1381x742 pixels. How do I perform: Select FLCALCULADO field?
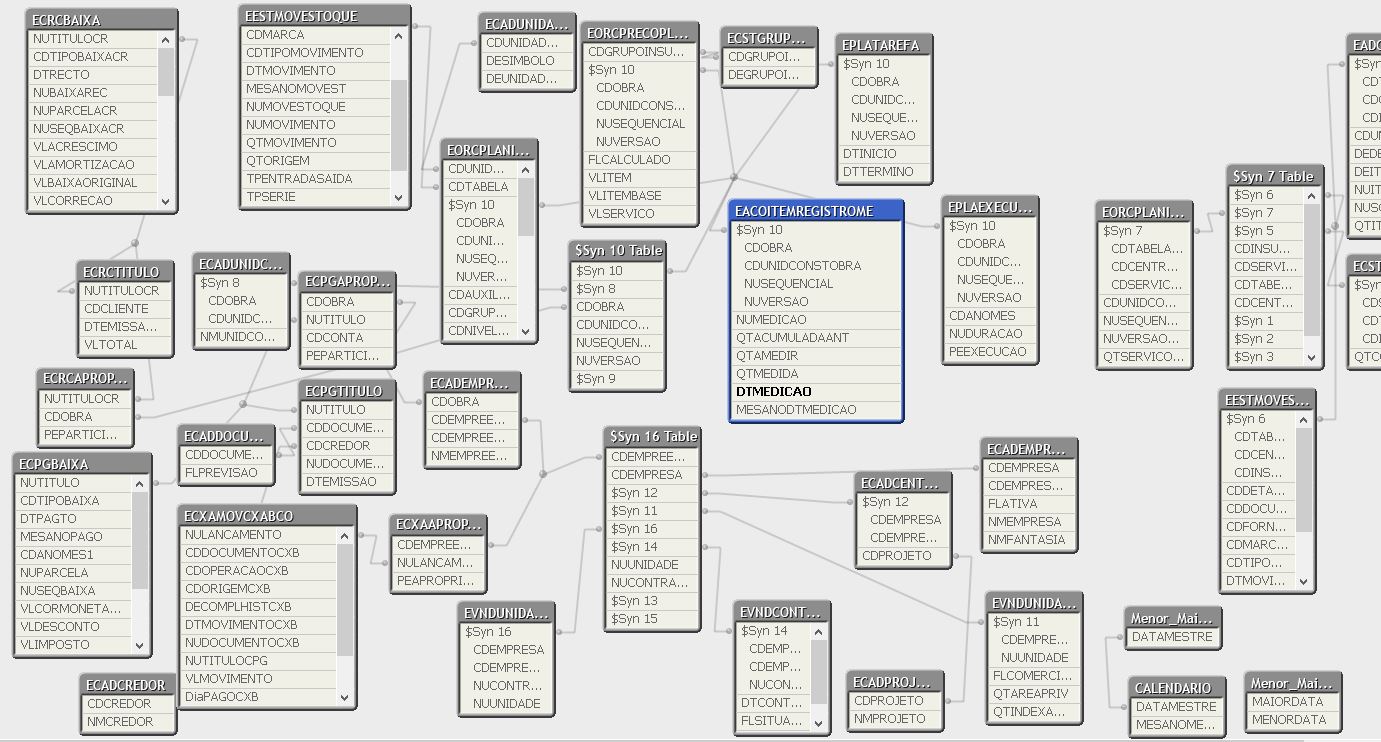pyautogui.click(x=640, y=160)
